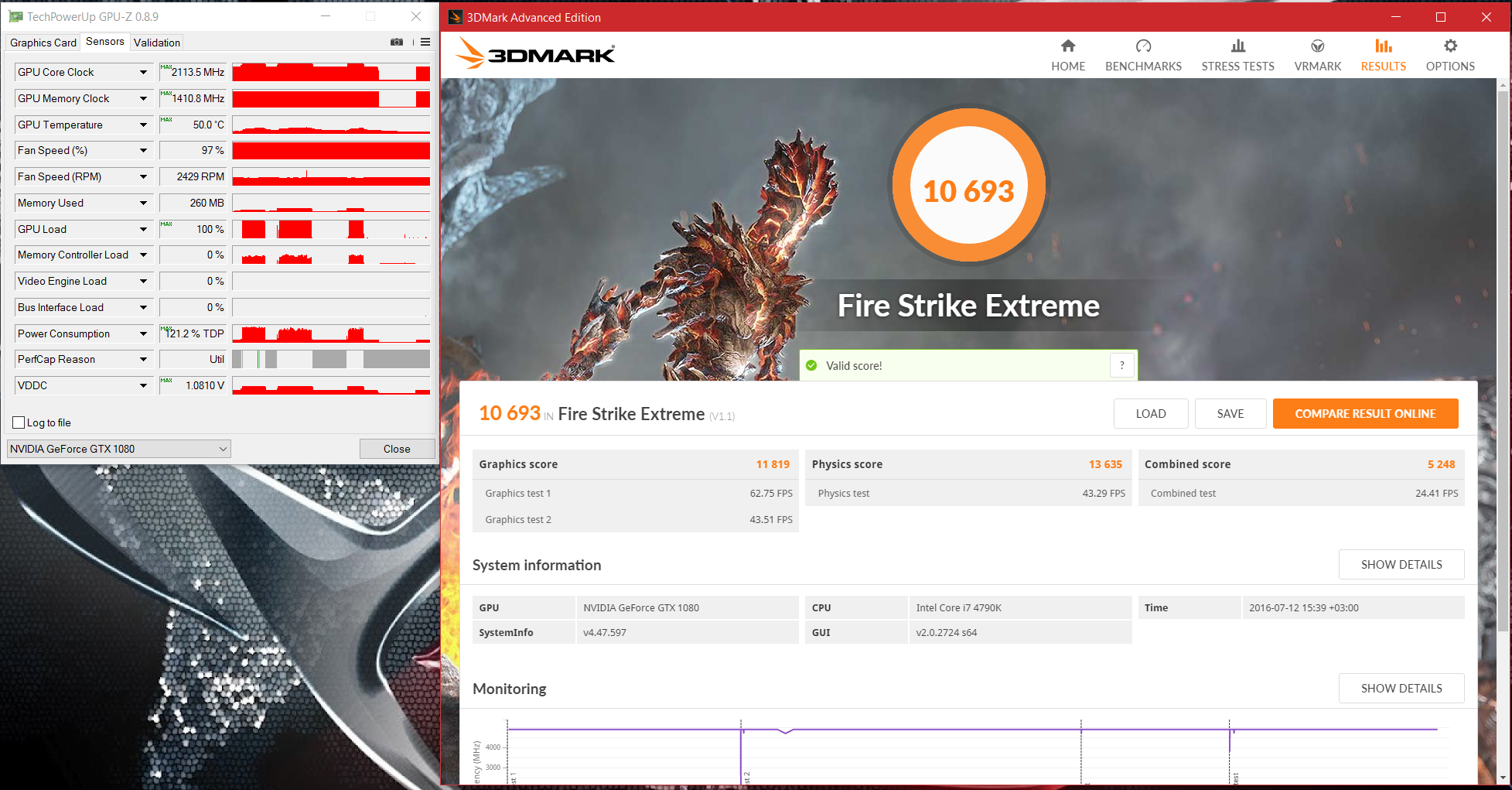Expand the GPU Load sensor dropdown

click(143, 229)
